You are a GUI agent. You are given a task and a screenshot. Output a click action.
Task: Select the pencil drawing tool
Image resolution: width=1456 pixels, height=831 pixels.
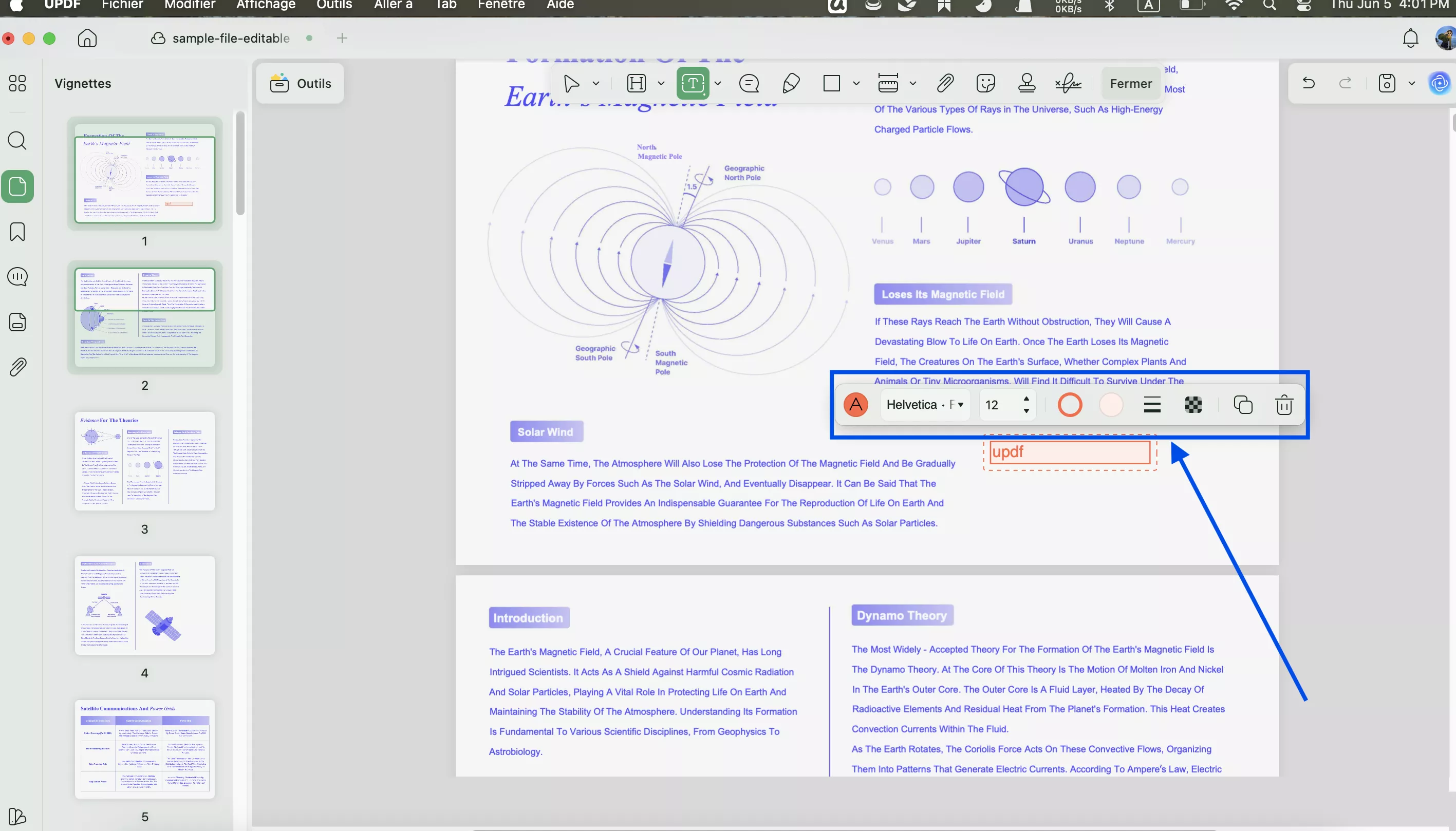791,83
